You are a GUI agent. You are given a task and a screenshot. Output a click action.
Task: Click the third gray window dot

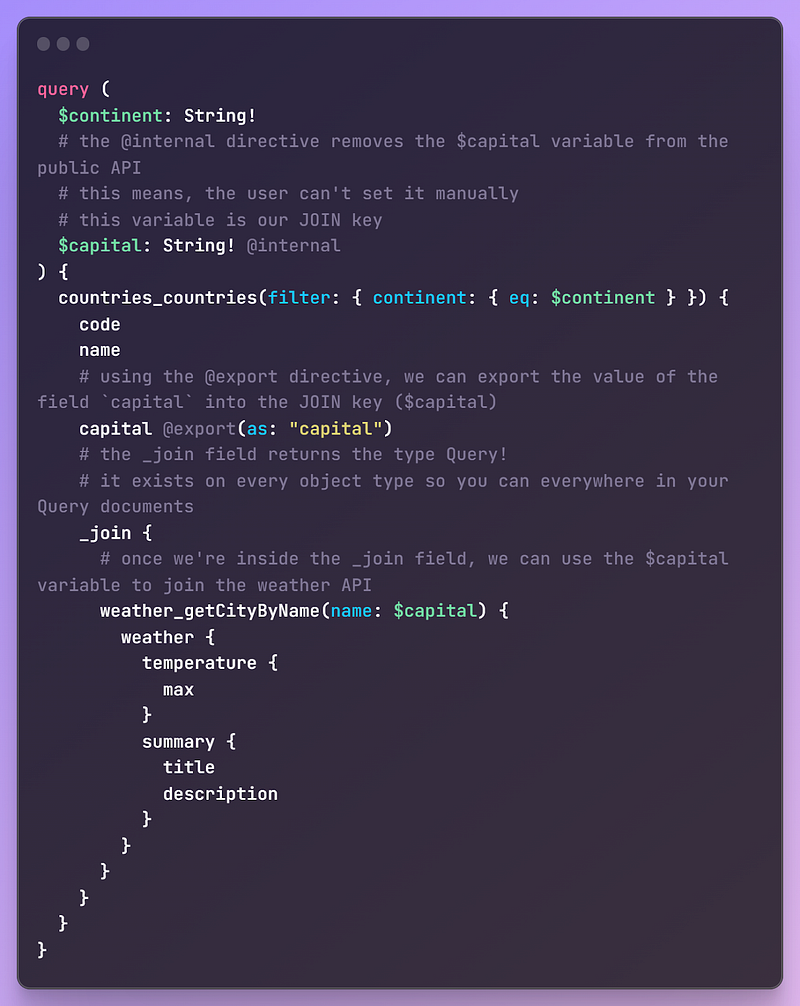83,44
